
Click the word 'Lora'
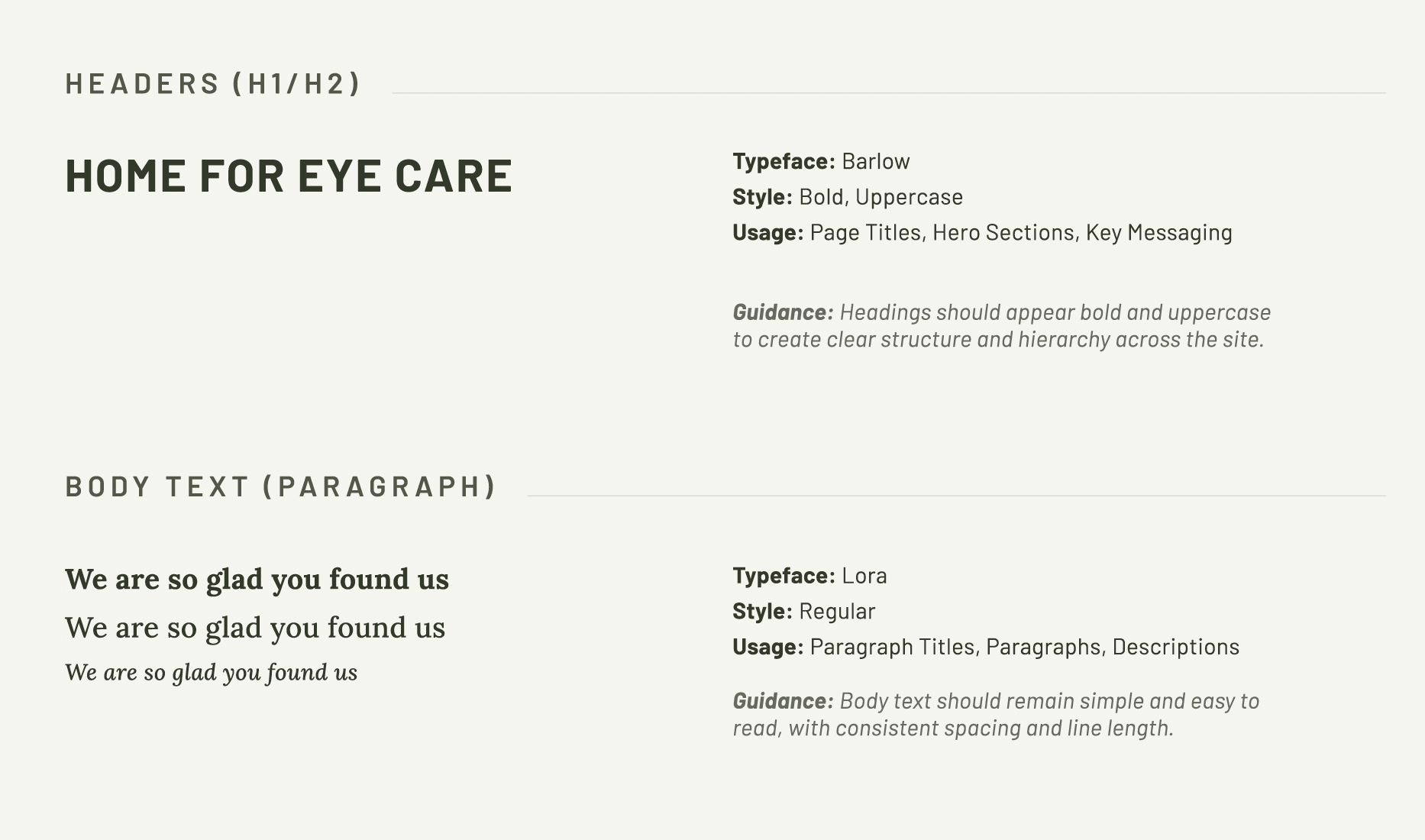coord(864,576)
